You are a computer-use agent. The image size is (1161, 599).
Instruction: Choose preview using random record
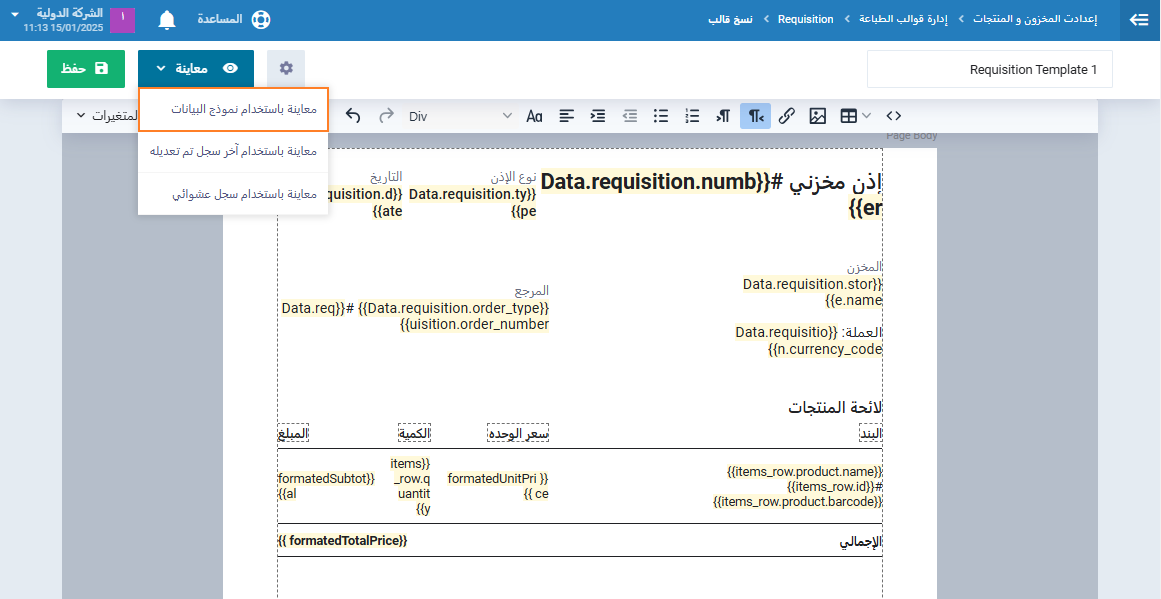coord(234,194)
